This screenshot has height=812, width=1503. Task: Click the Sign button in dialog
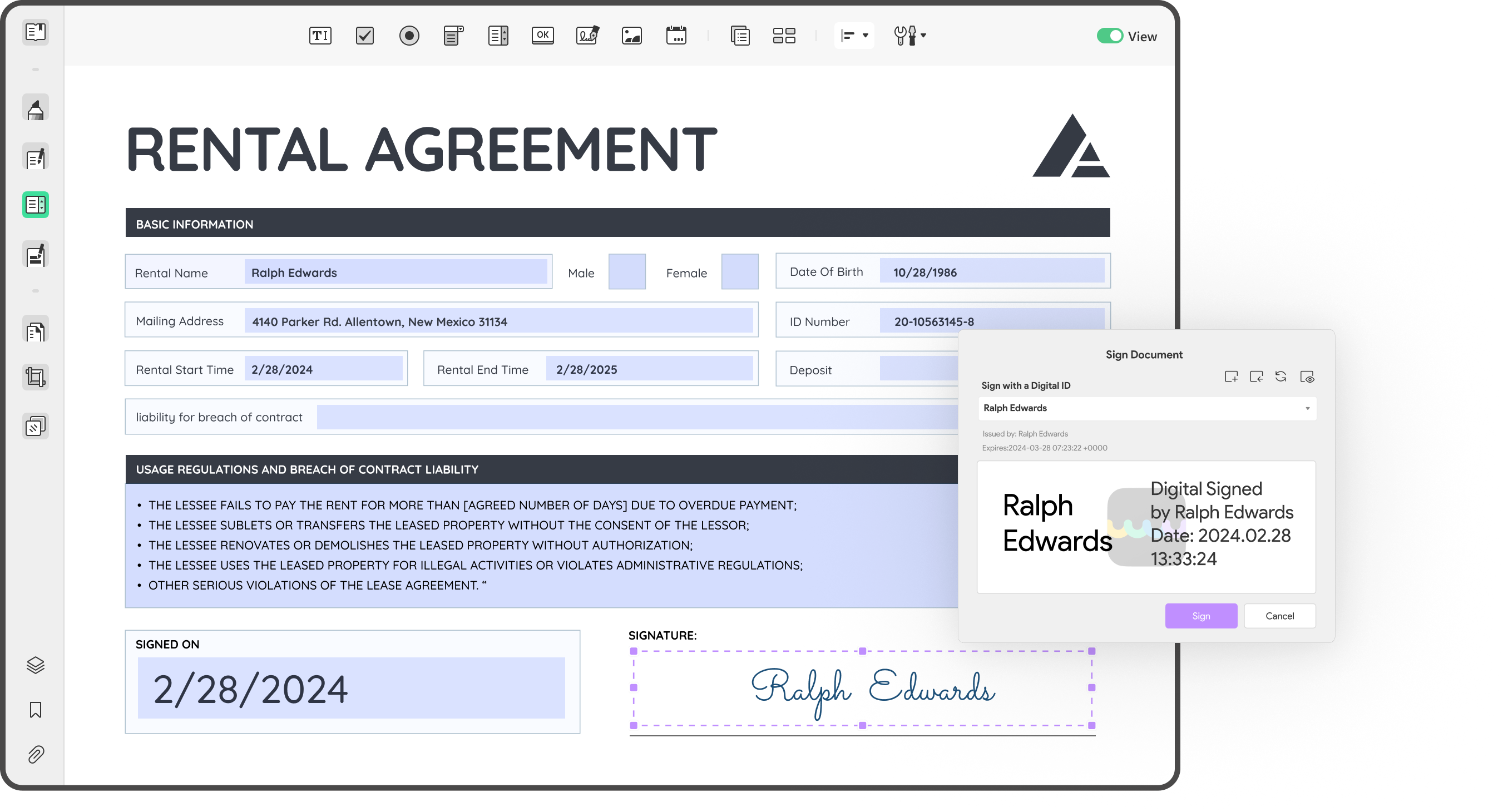[1201, 616]
